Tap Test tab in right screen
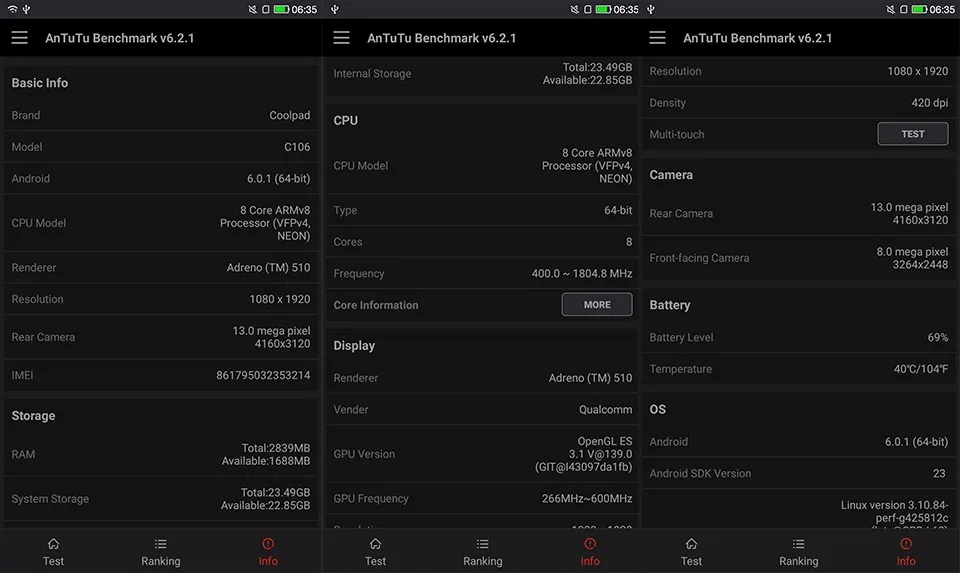960x573 pixels. click(x=691, y=552)
